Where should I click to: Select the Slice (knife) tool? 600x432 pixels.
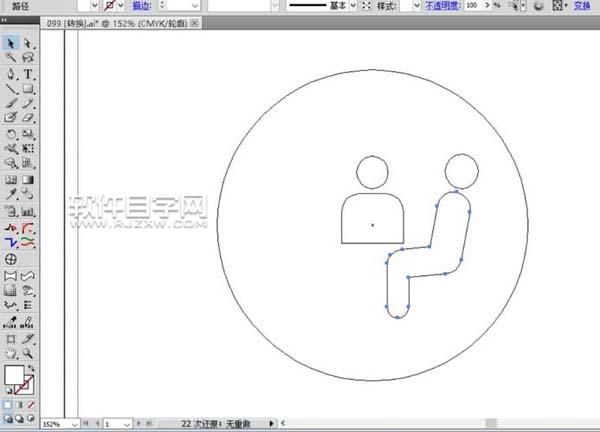[x=28, y=339]
